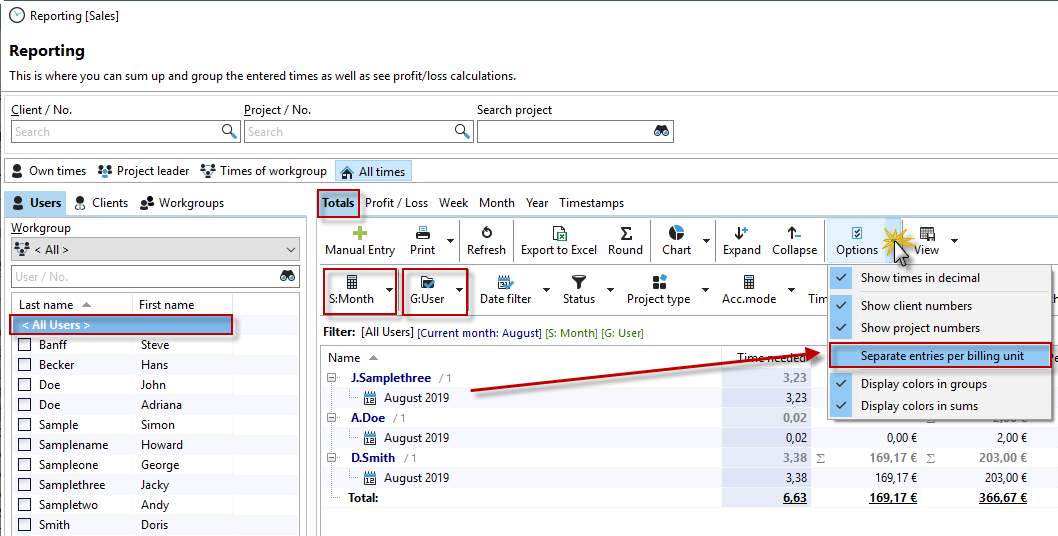
Task: Click the Chart pie icon
Action: click(676, 232)
